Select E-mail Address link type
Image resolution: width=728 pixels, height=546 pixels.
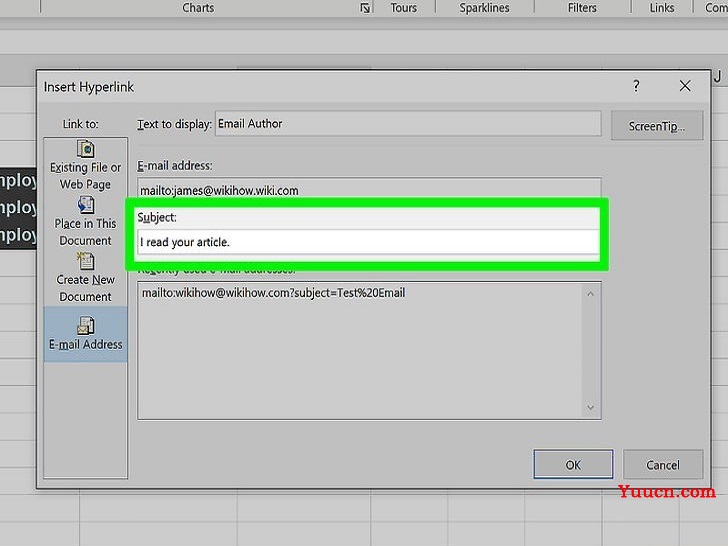(85, 333)
